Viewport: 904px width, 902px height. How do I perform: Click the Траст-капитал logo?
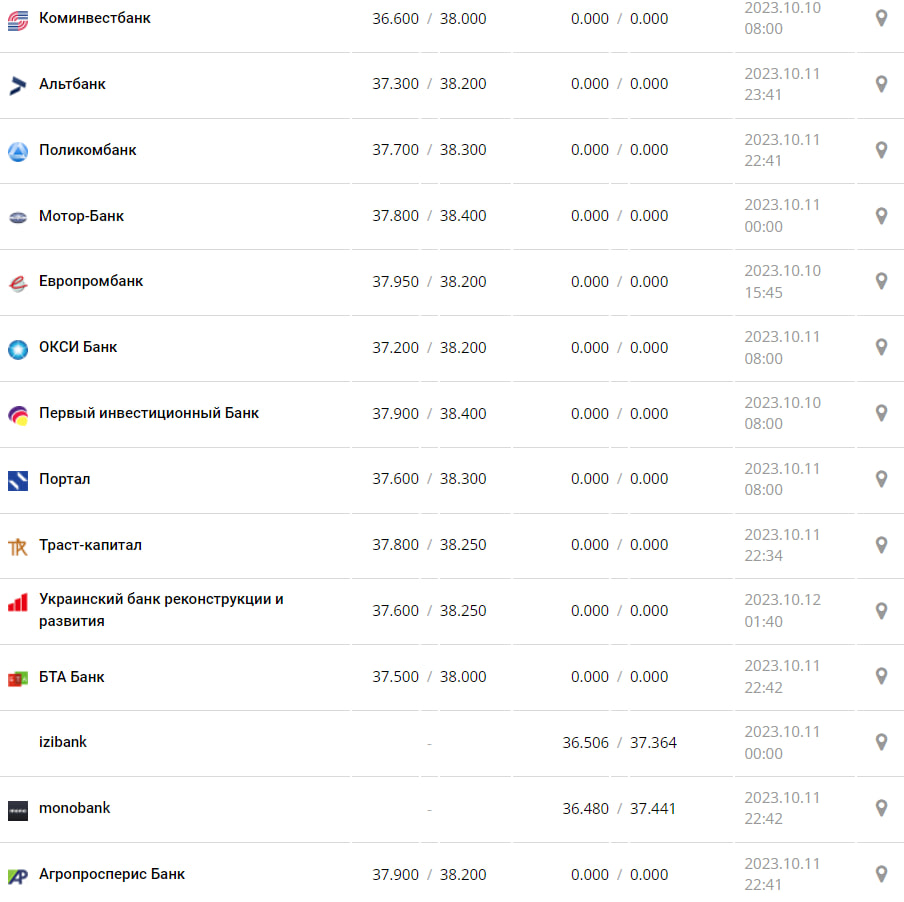coord(18,546)
